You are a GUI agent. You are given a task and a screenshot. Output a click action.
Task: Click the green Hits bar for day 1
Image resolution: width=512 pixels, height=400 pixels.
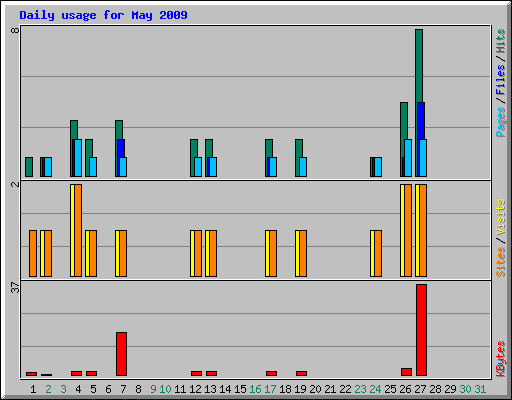point(29,167)
